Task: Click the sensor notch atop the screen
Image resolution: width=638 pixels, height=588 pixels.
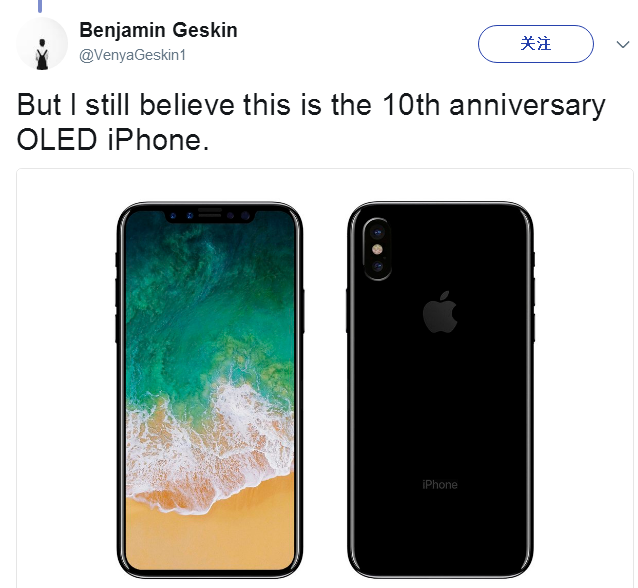Action: pos(210,216)
